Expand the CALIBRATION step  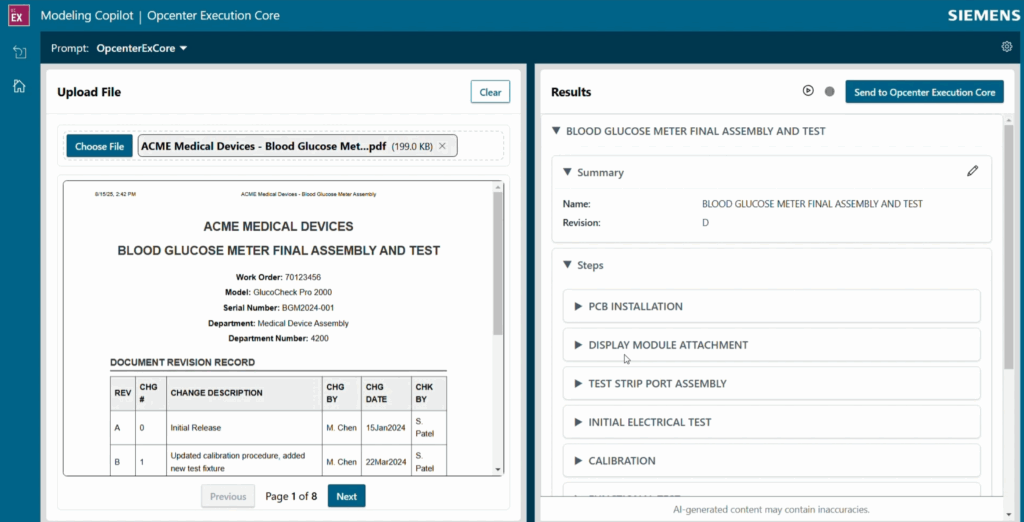[577, 461]
